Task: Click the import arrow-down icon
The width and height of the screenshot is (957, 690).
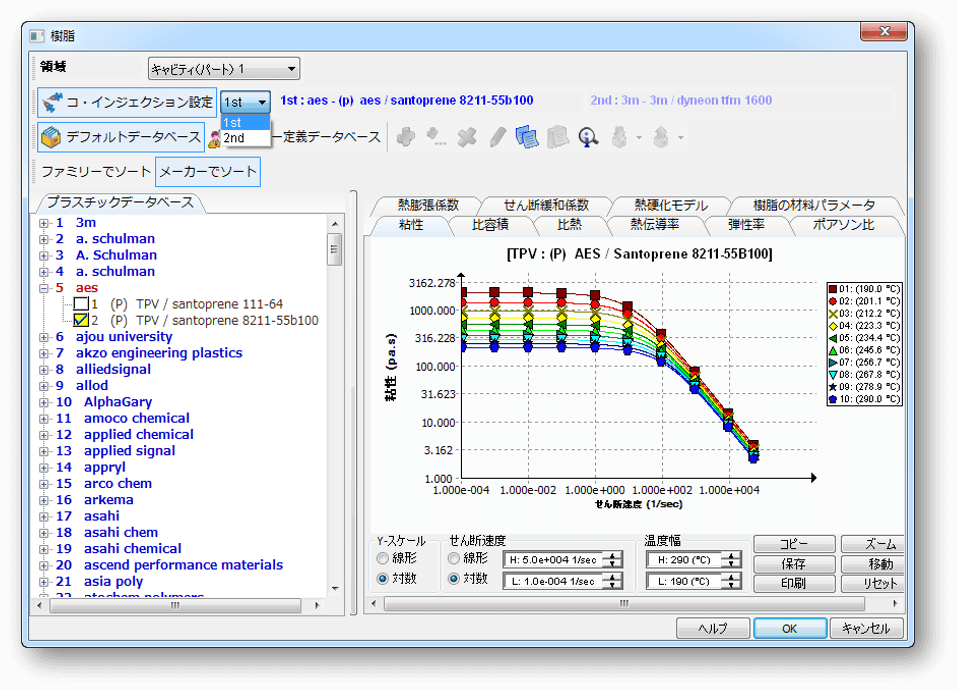Action: coord(619,137)
